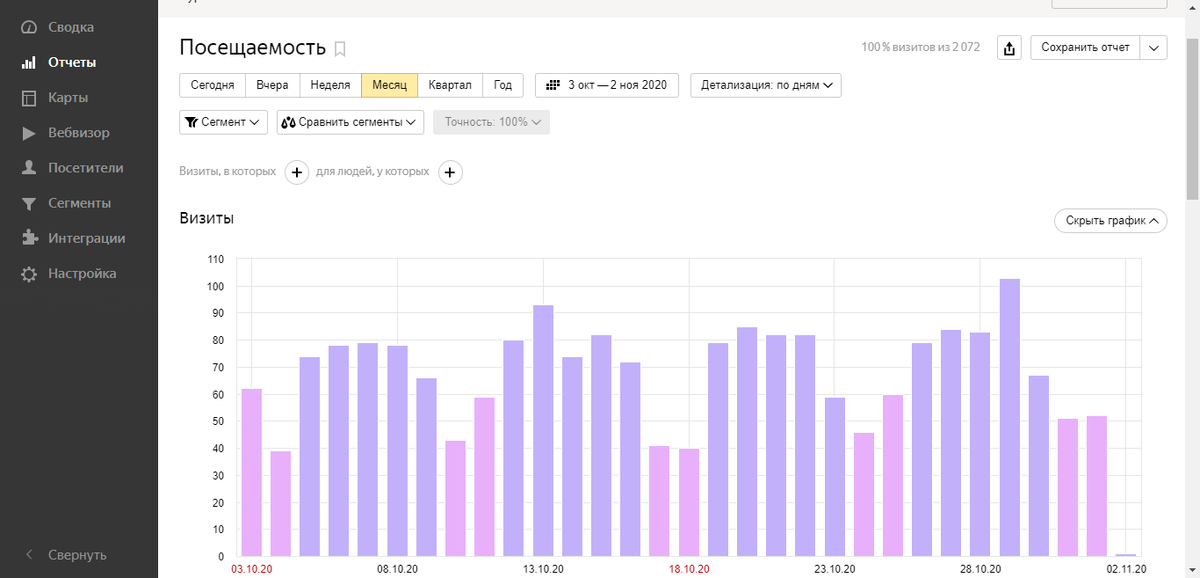Click the Визиты chart heading
This screenshot has width=1200, height=578.
[207, 218]
